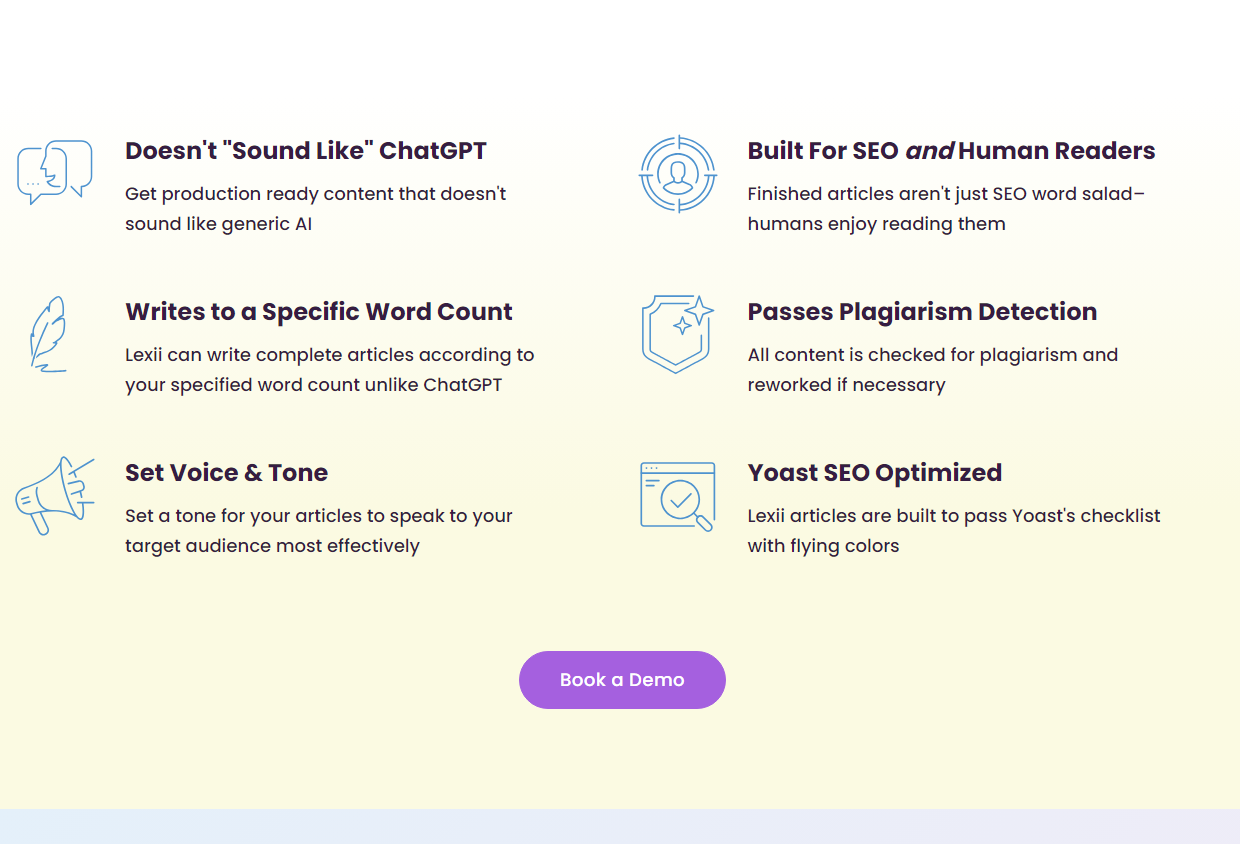1240x844 pixels.
Task: Select the Doesn't "Sound Like" ChatGPT heading
Action: 306,151
